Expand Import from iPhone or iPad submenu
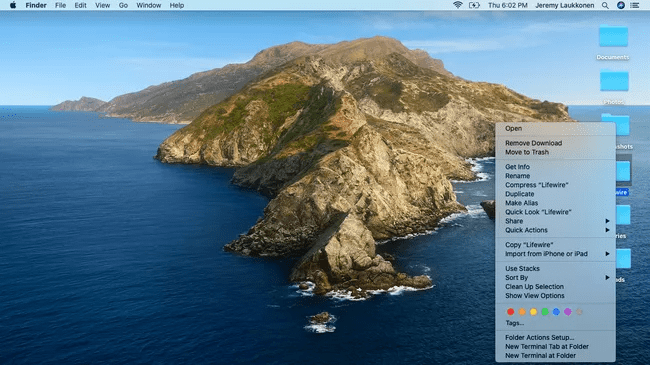Viewport: 650px width, 365px height. tap(555, 254)
